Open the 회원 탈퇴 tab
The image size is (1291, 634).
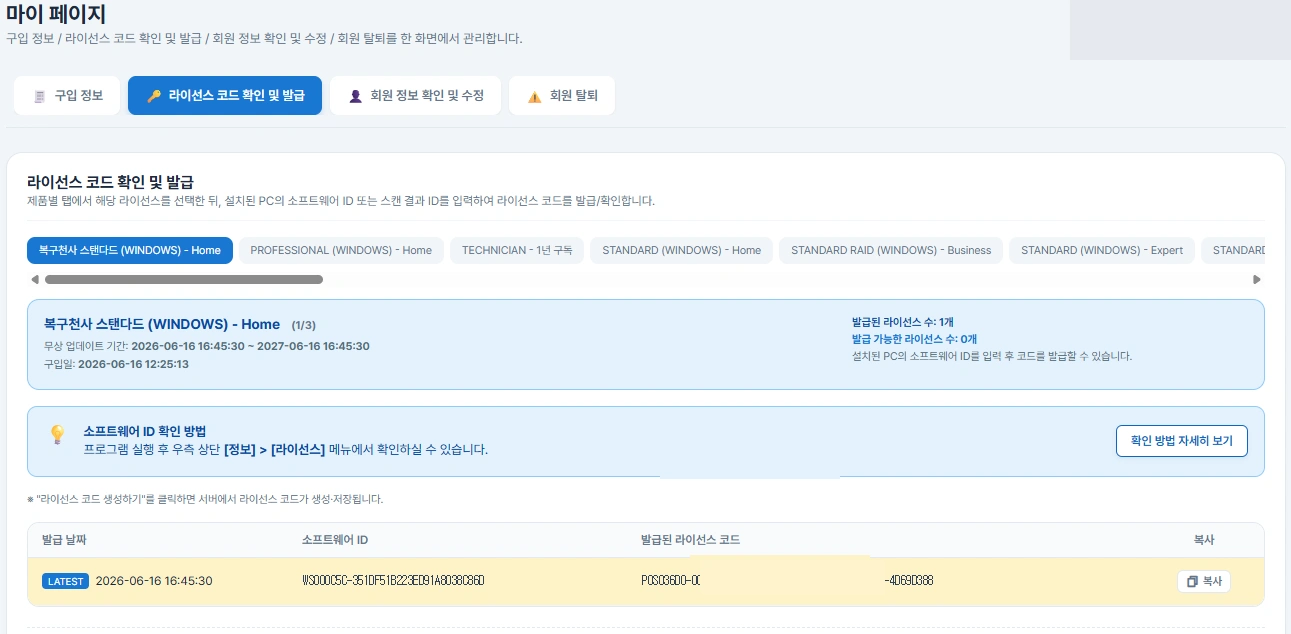pos(561,96)
